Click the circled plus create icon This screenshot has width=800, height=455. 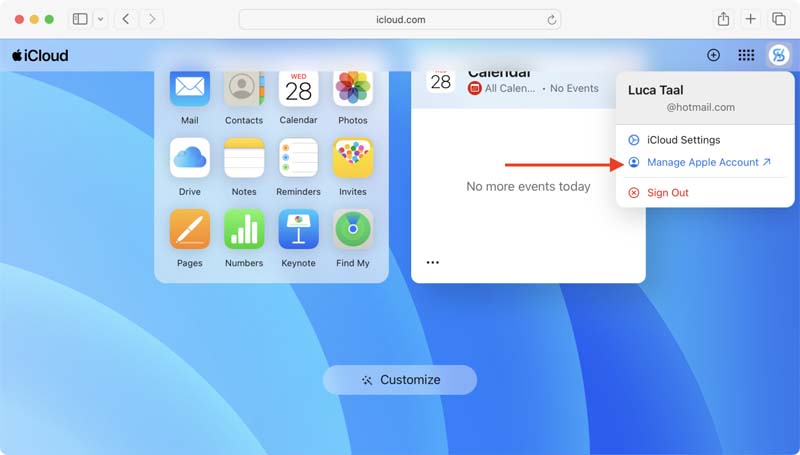(x=713, y=55)
